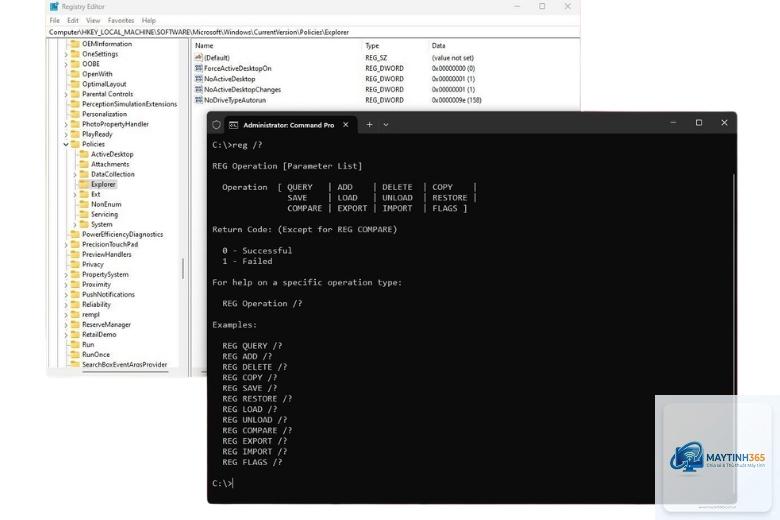
Task: Select the PerceptionSimulationExtensions folder icon
Action: pos(75,104)
